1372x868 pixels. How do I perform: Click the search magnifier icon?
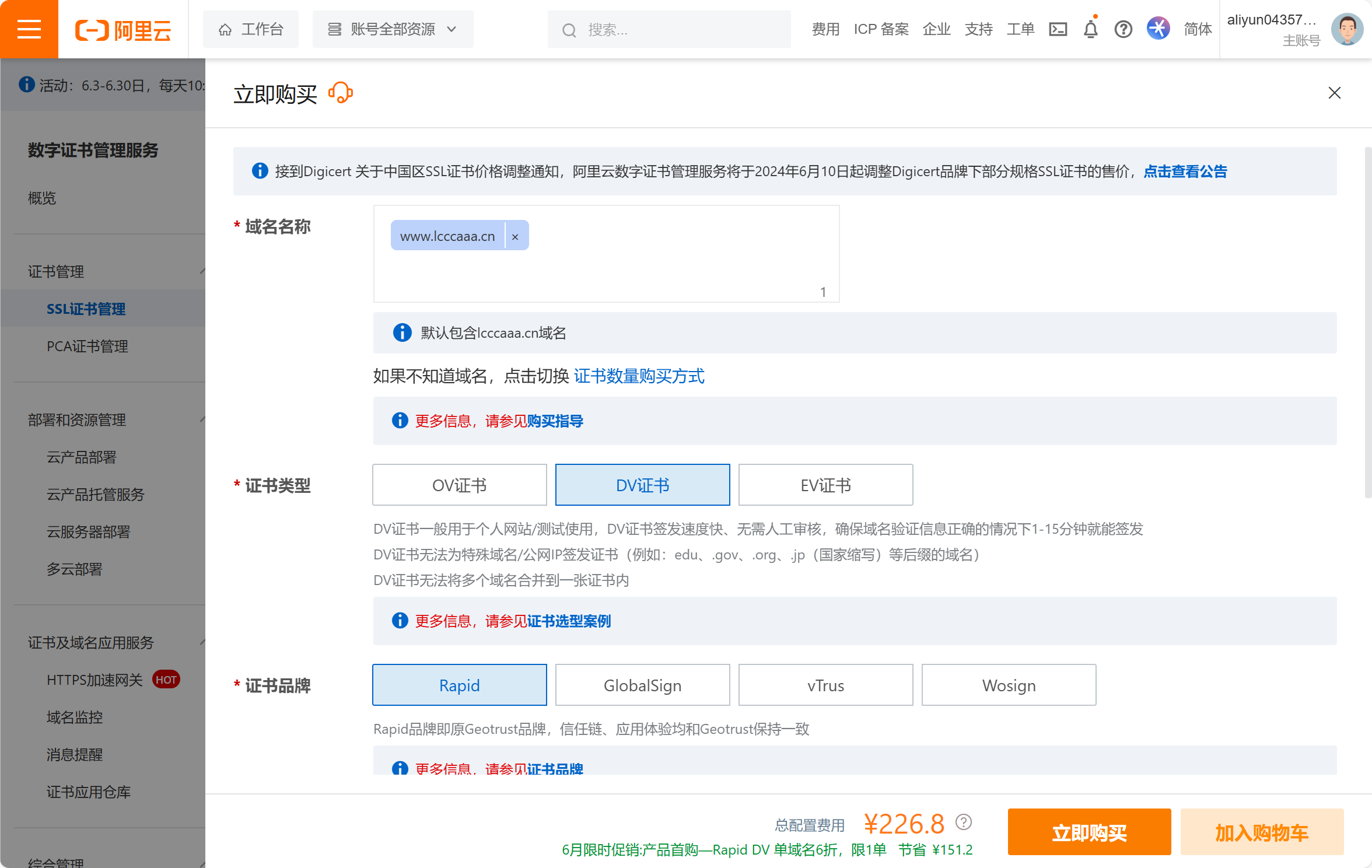click(569, 30)
